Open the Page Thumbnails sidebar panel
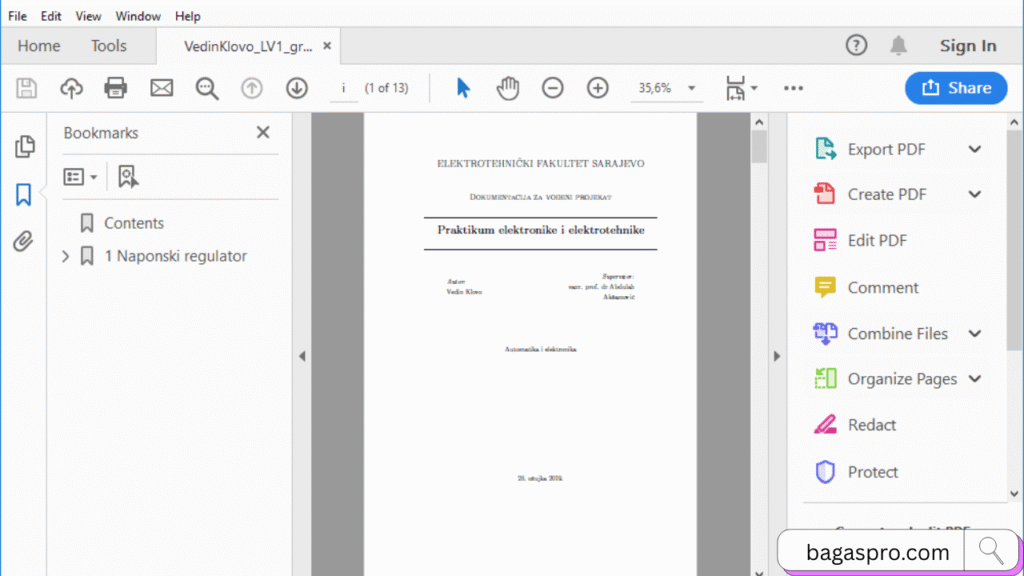Image resolution: width=1024 pixels, height=576 pixels. [x=25, y=145]
